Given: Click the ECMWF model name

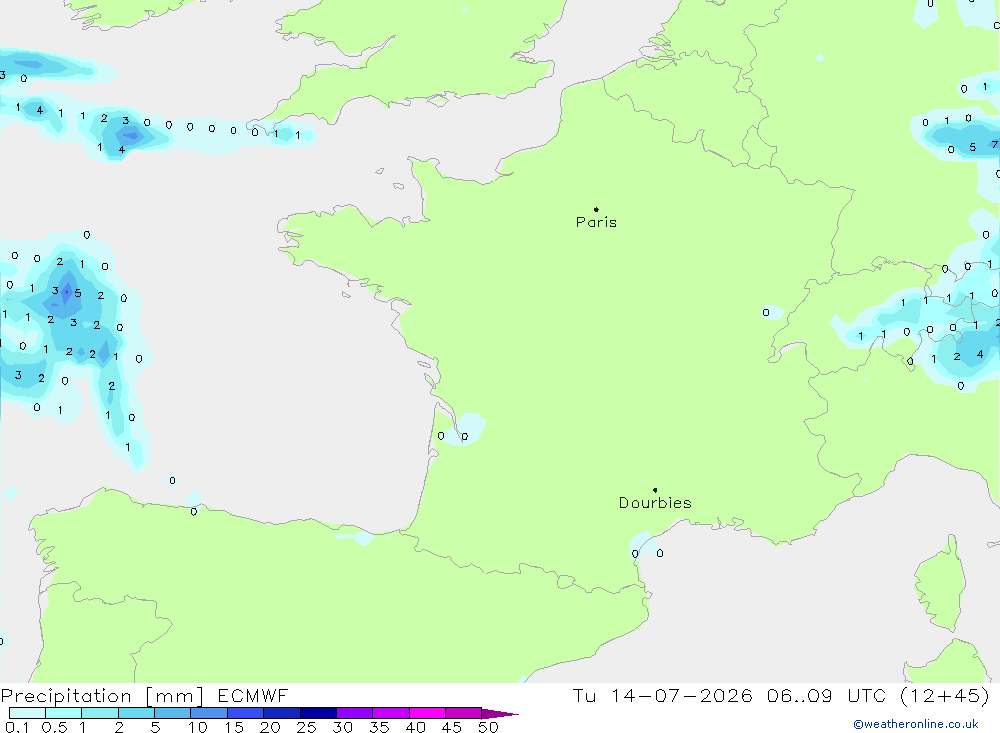Looking at the screenshot, I should pyautogui.click(x=253, y=696).
